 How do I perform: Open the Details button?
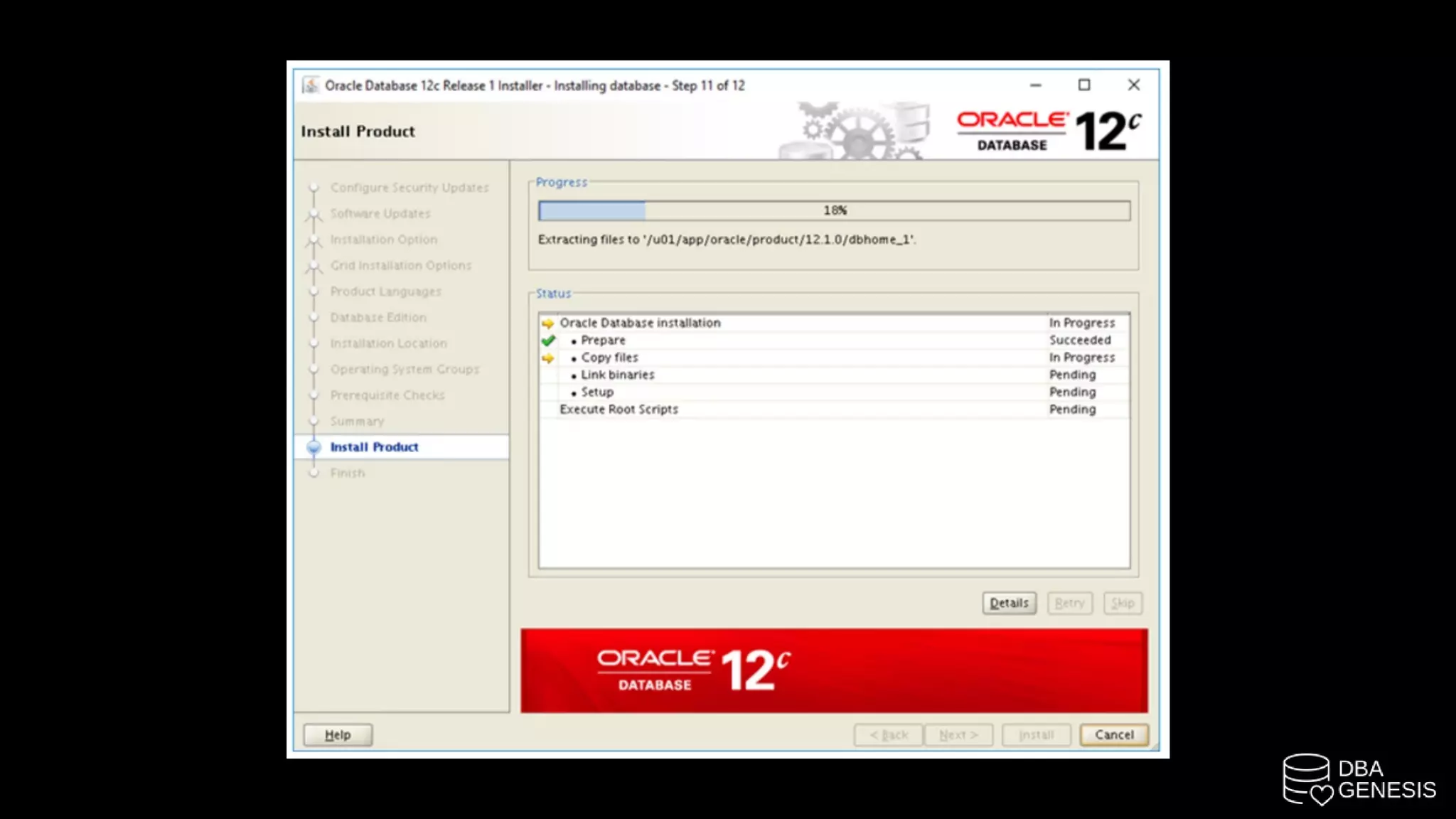tap(1009, 603)
